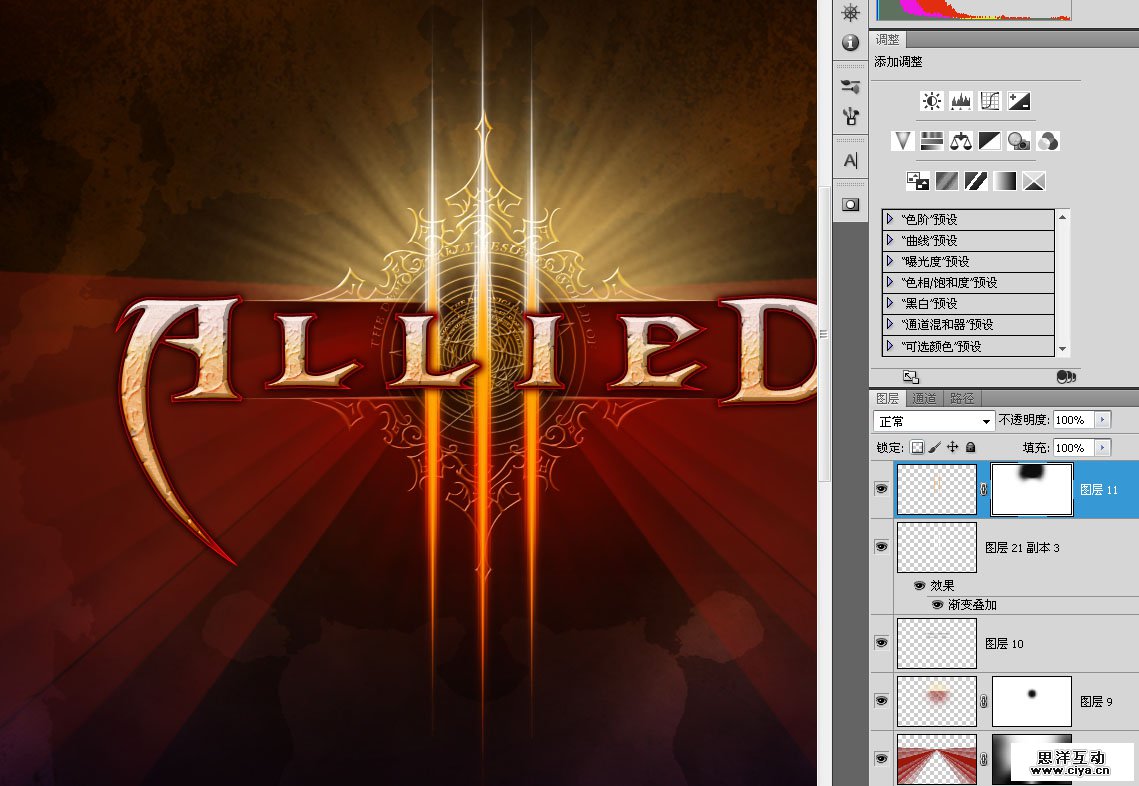
Task: Switch adjustments panel to expanded view
Action: (x=911, y=376)
